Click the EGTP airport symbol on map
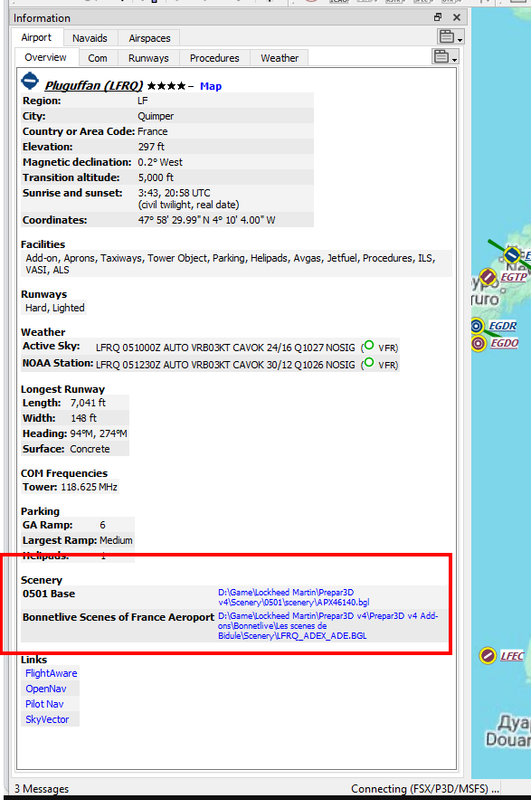The width and height of the screenshot is (531, 800). [x=488, y=278]
